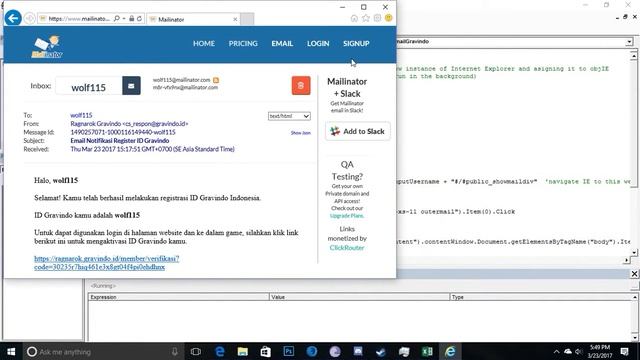Switch to Excel in the taskbar
Viewport: 640px width, 360px height.
pyautogui.click(x=427, y=351)
